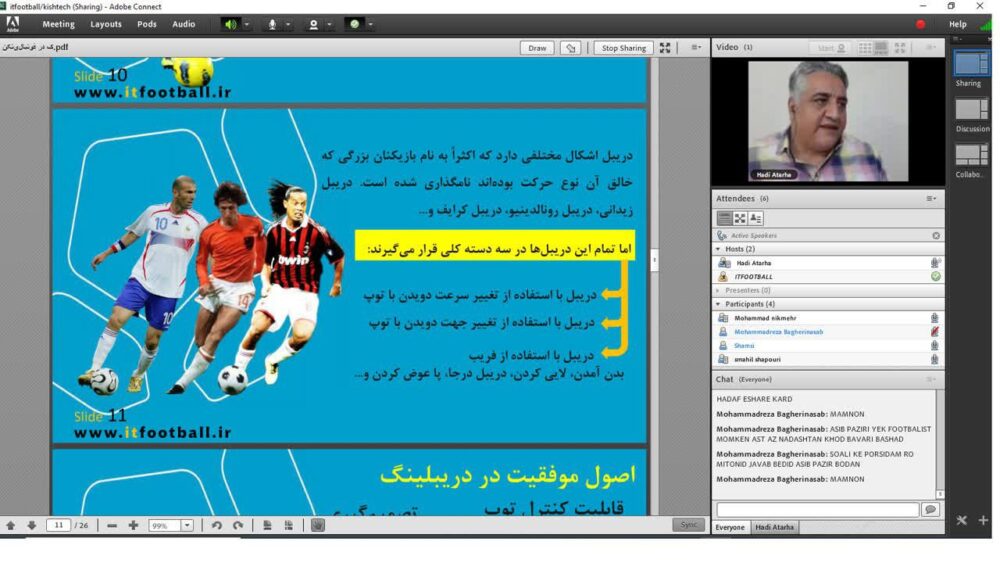Screen dimensions: 1000x563
Task: Go to the next PDF page
Action: point(31,525)
